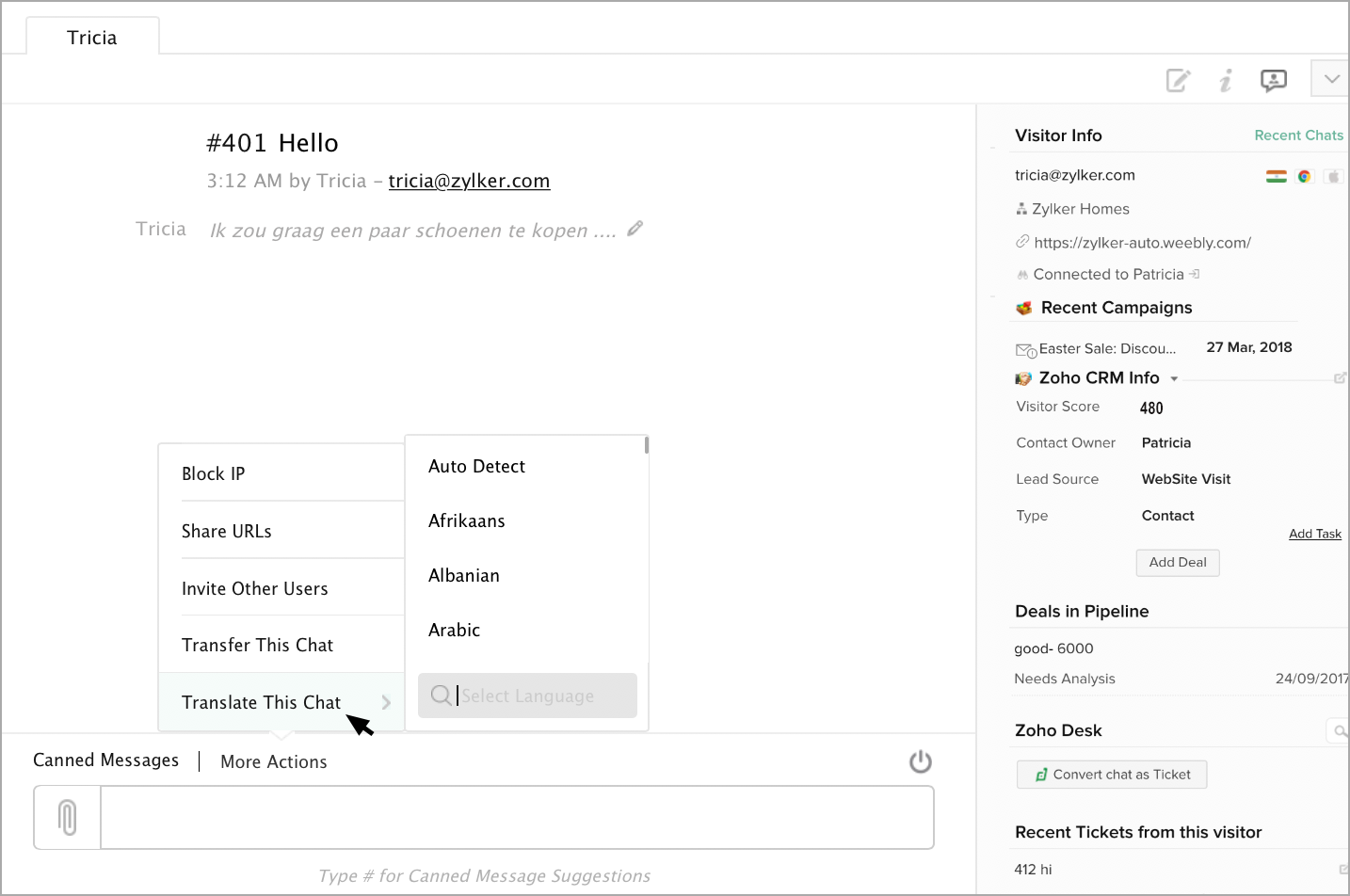
Task: Click the power icon to end the chat
Action: click(920, 761)
